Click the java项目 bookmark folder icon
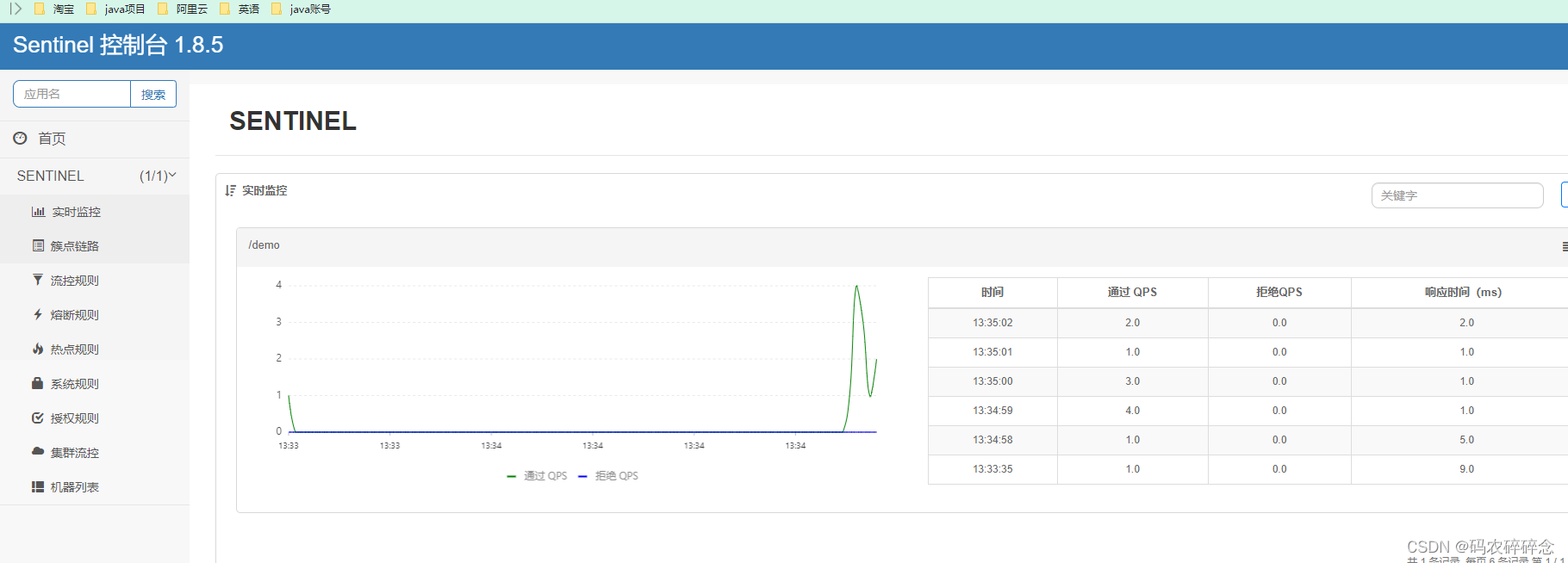The image size is (1568, 563). click(90, 9)
